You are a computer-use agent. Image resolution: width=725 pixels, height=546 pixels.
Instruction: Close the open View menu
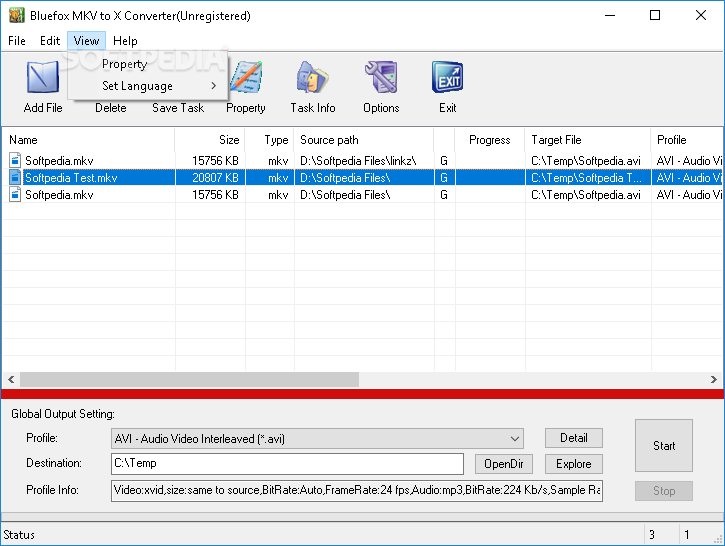pyautogui.click(x=86, y=41)
